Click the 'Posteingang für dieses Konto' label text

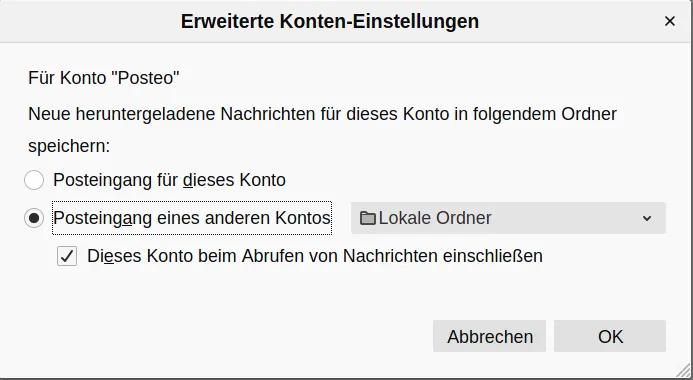(x=169, y=180)
